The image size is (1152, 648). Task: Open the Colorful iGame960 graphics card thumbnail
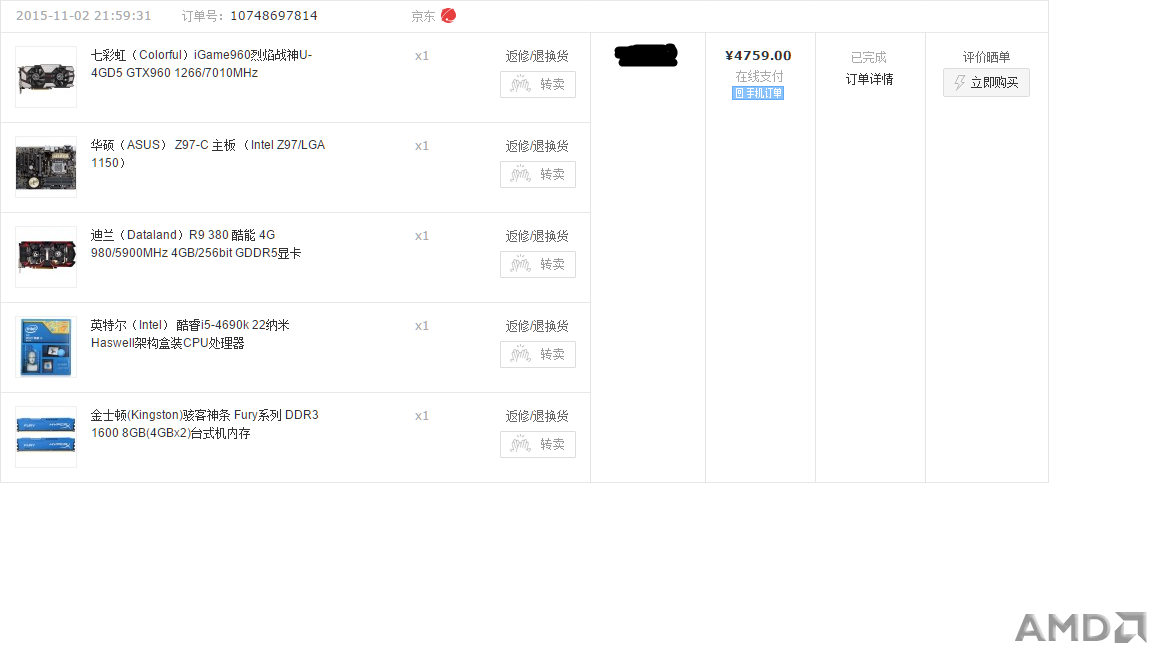(x=46, y=77)
